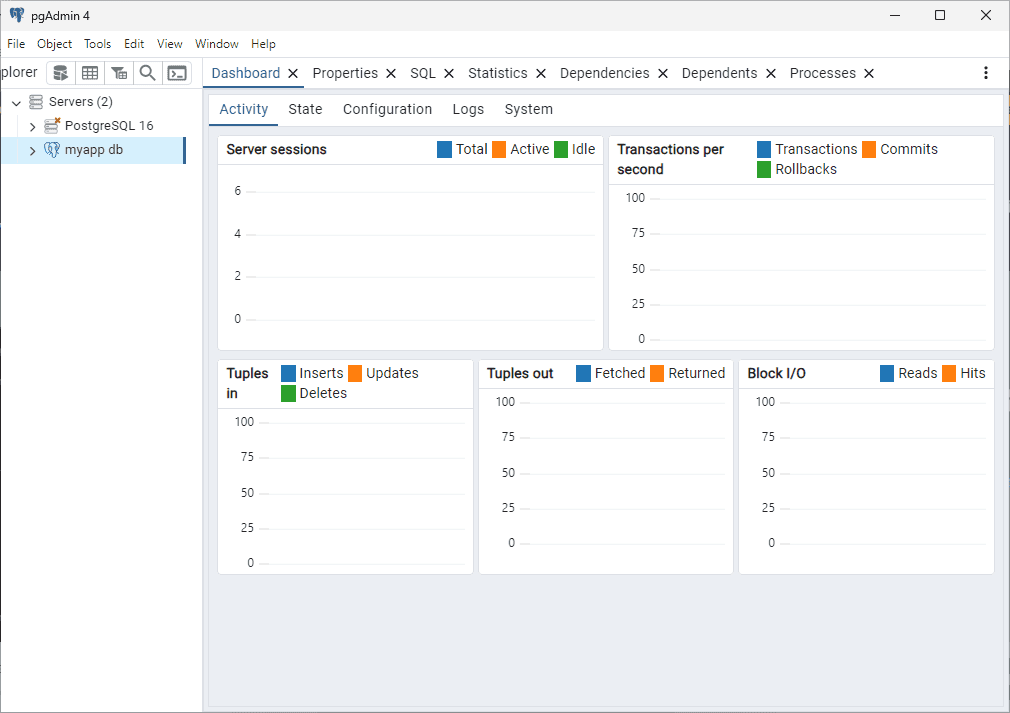Select the Activity sub-tab
The image size is (1010, 713).
tap(243, 109)
